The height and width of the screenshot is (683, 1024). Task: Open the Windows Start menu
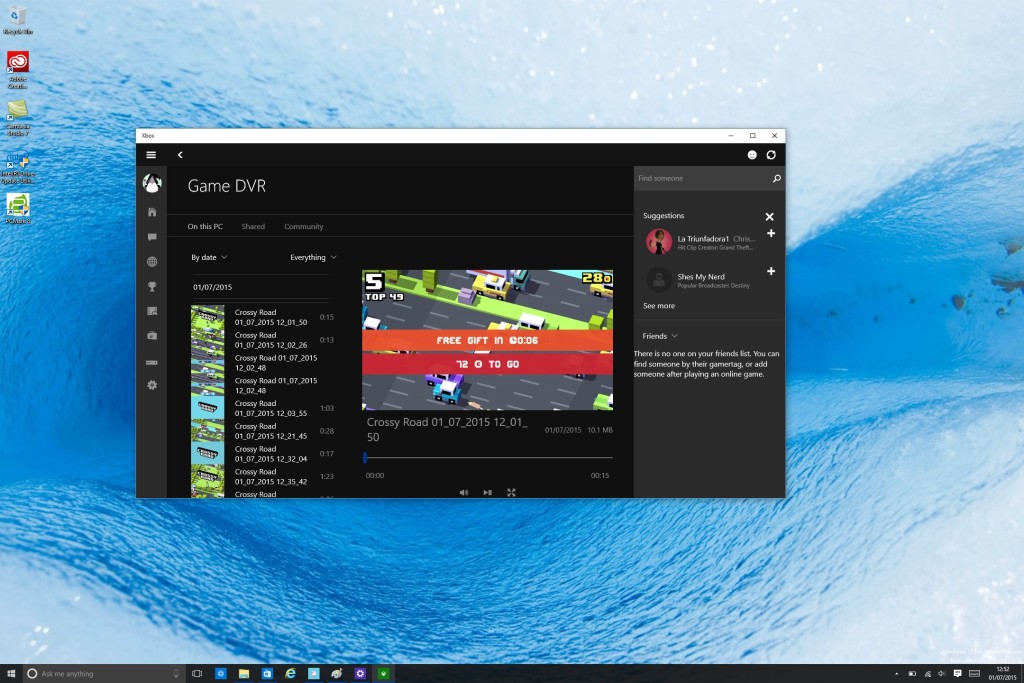click(x=10, y=673)
